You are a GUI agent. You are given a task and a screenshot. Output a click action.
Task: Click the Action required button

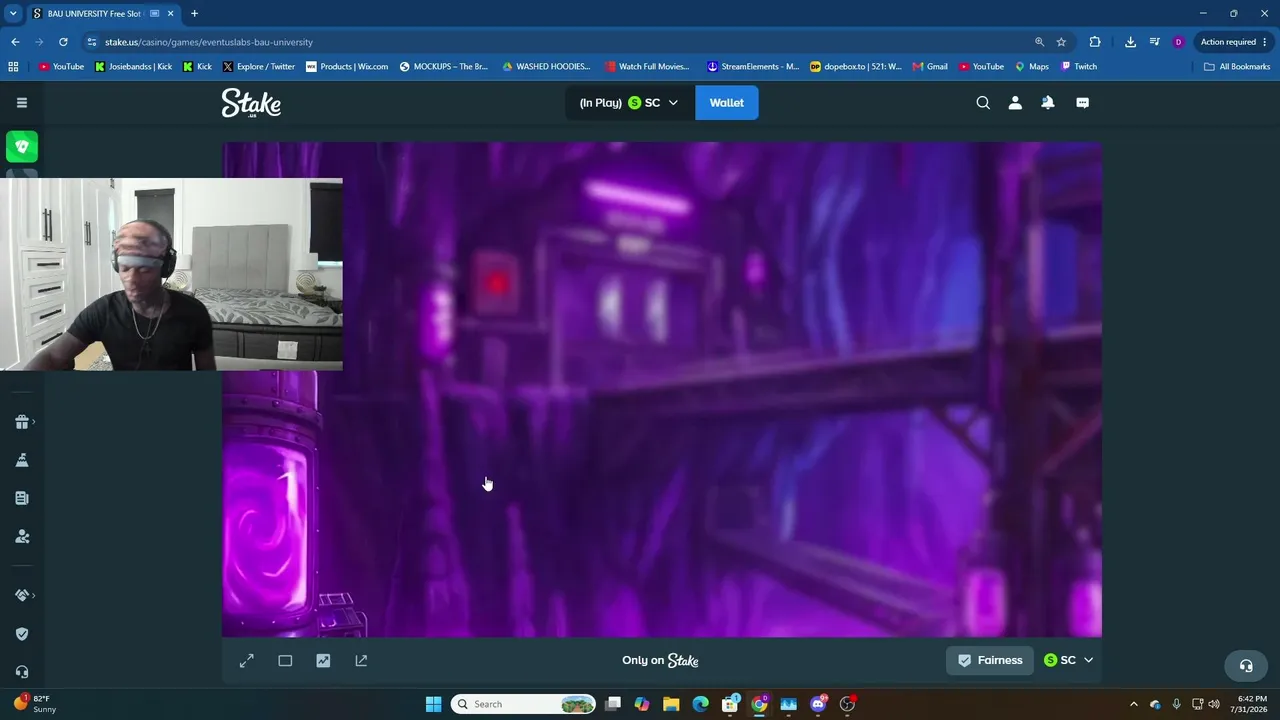click(1234, 42)
